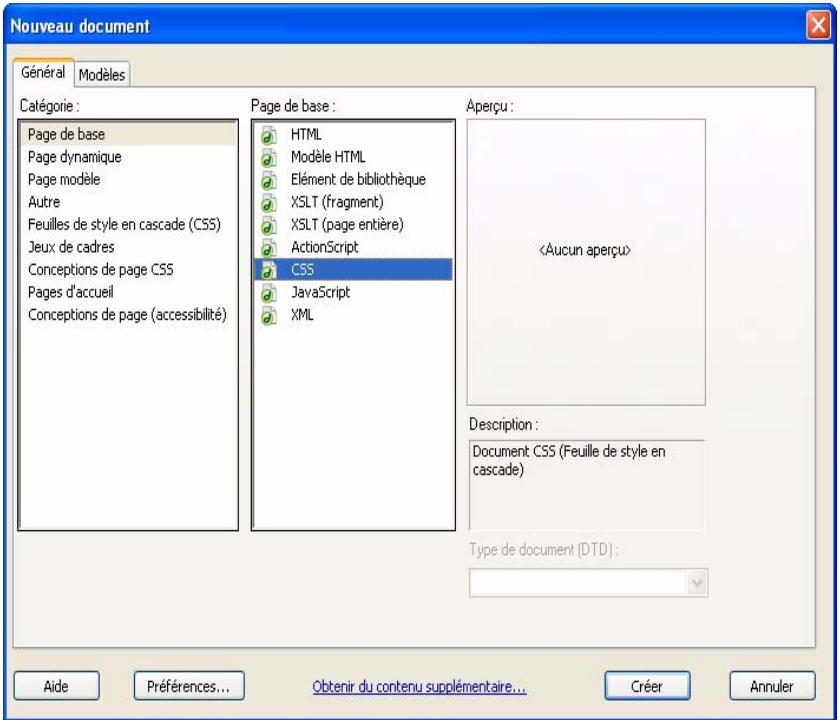Open Préférences... dialog
Viewport: 840px width, 720px height.
[189, 686]
